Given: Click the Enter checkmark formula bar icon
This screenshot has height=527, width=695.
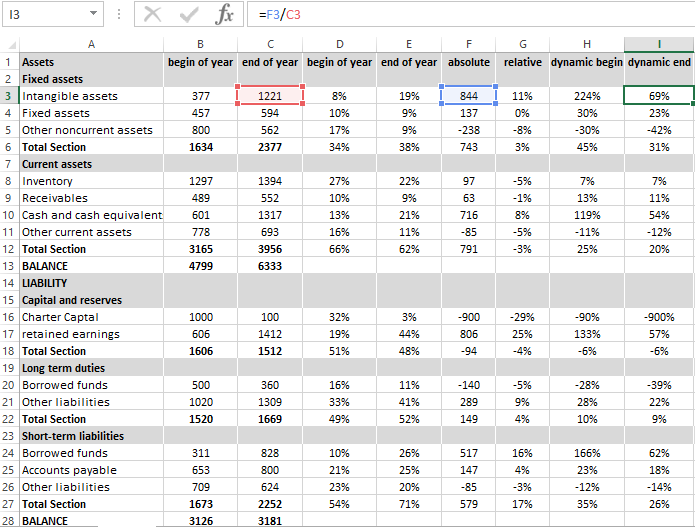Looking at the screenshot, I should pos(189,15).
